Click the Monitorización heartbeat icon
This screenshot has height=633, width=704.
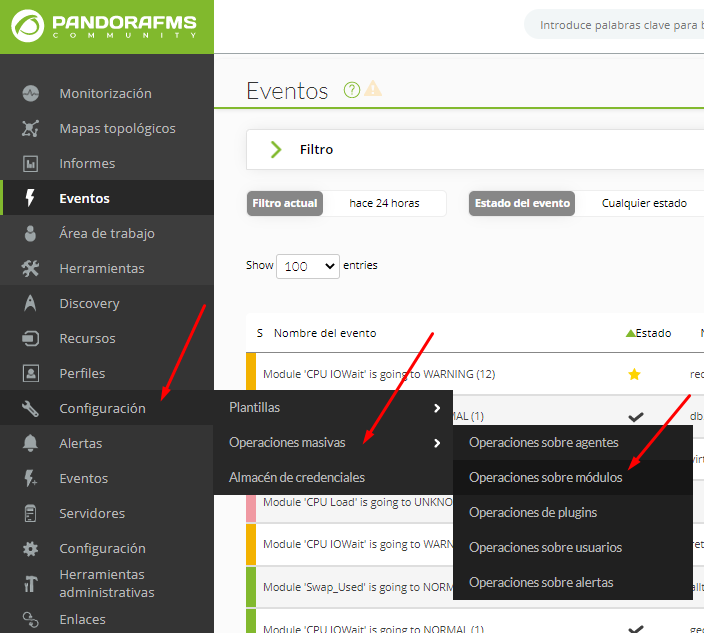[x=31, y=93]
